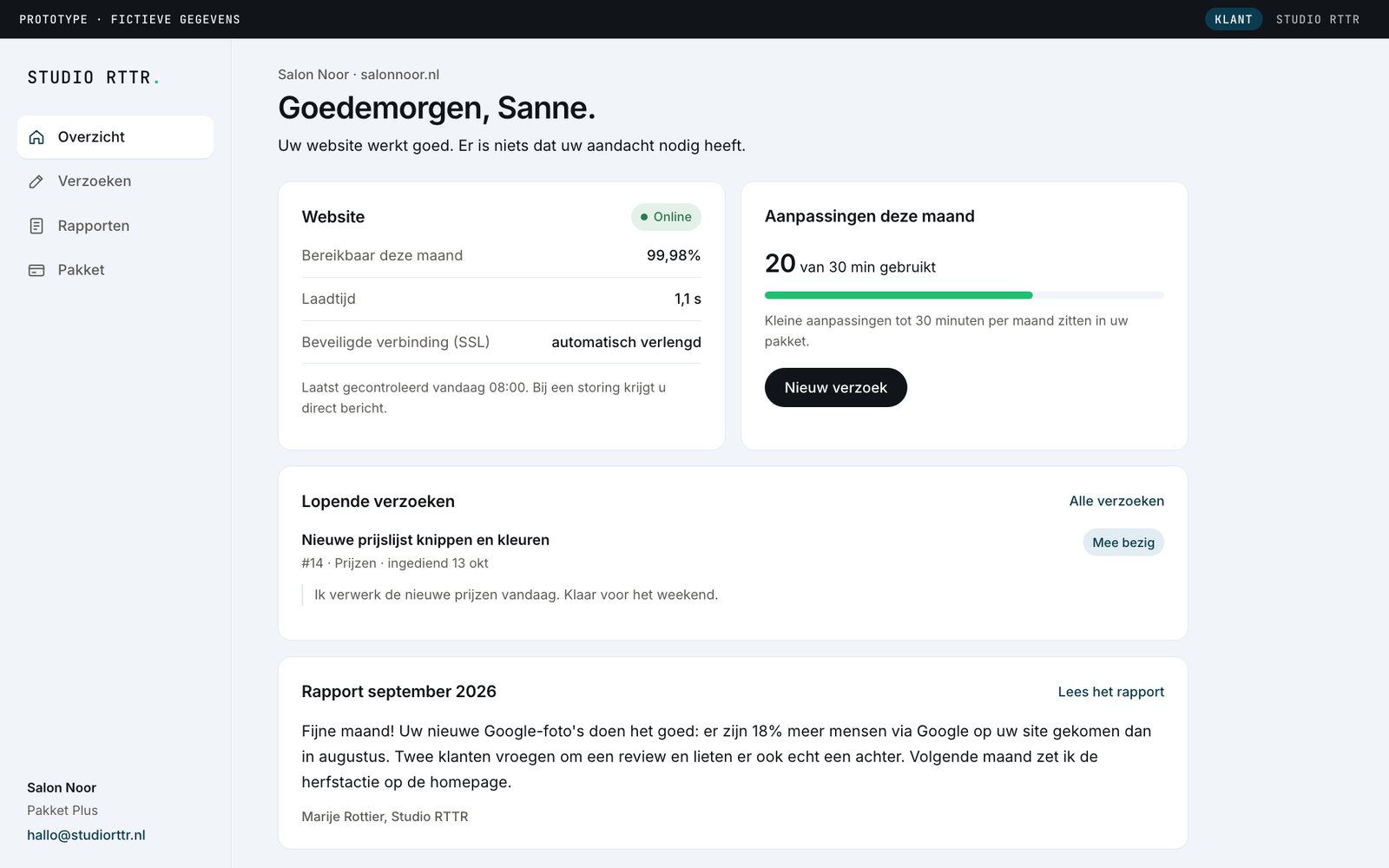Click the Nieuw verzoek button
This screenshot has height=868, width=1389.
[835, 387]
